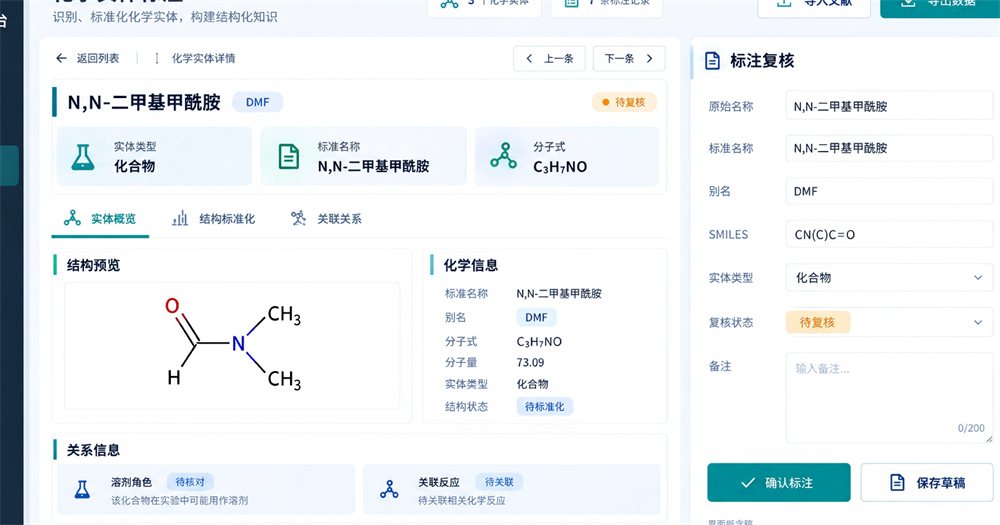Open the 复核状态 dropdown showing 待复核
Viewport: 1000px width, 525px height.
coord(889,322)
